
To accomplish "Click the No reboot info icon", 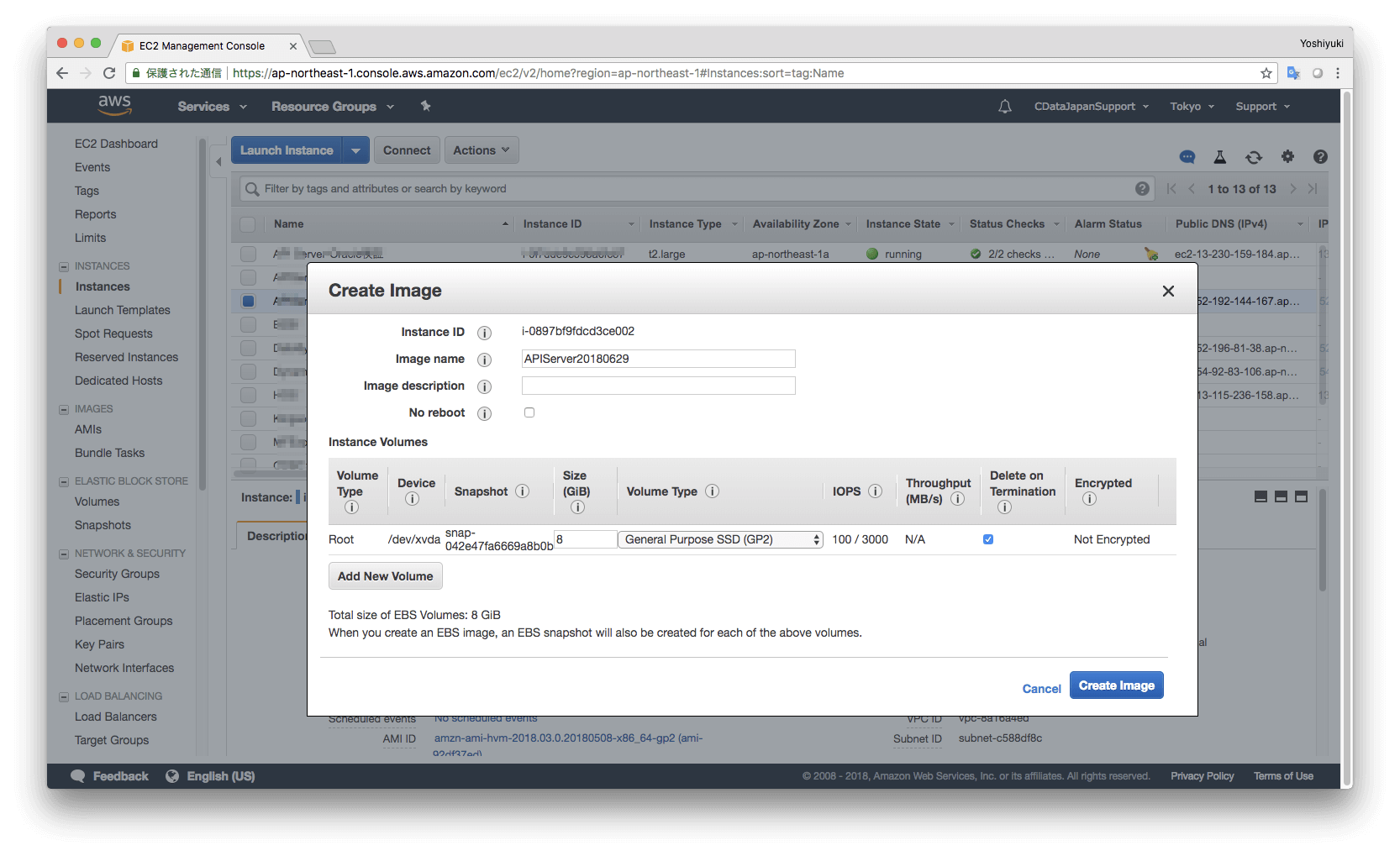I will click(x=484, y=413).
